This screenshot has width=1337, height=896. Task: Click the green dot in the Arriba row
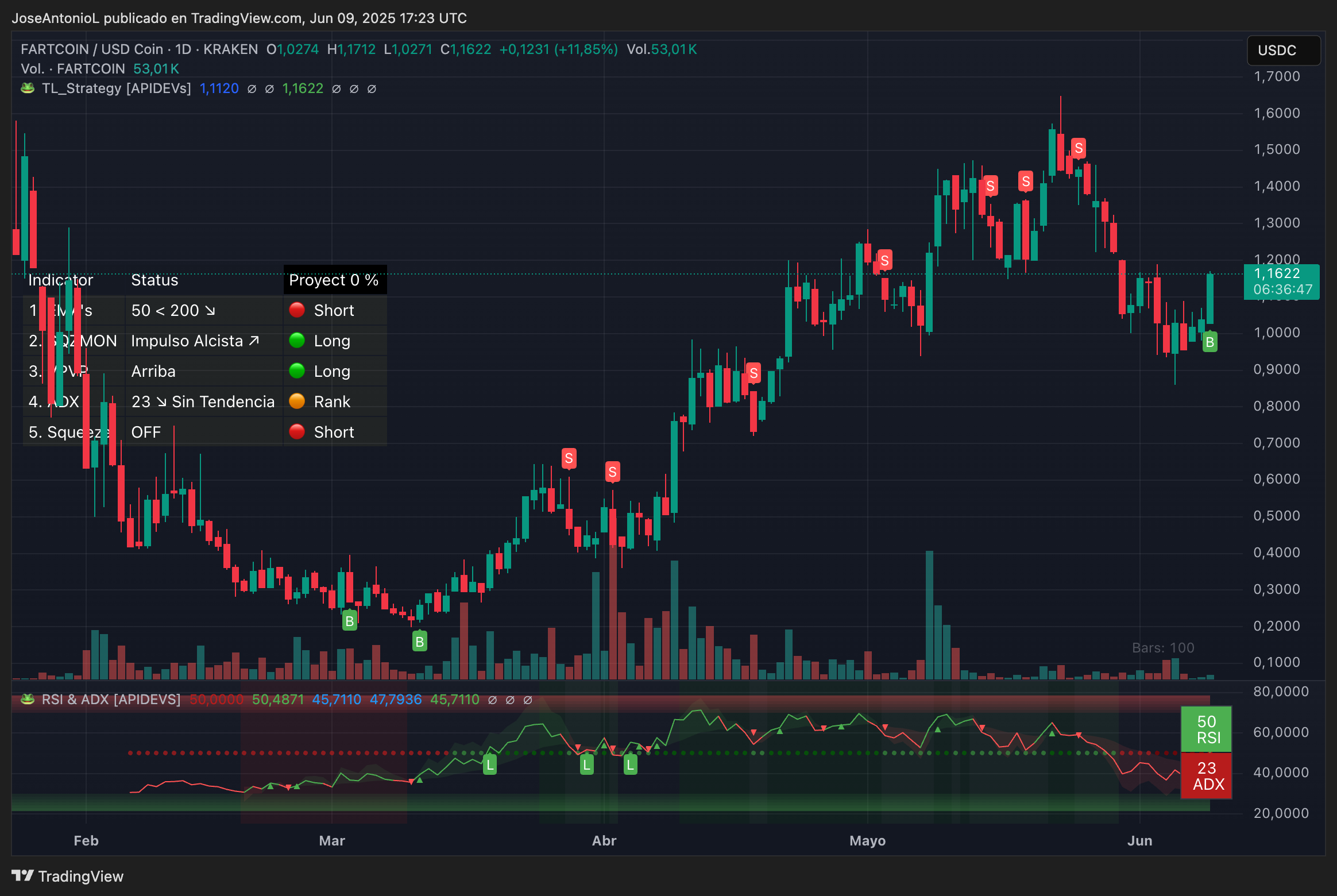(297, 371)
